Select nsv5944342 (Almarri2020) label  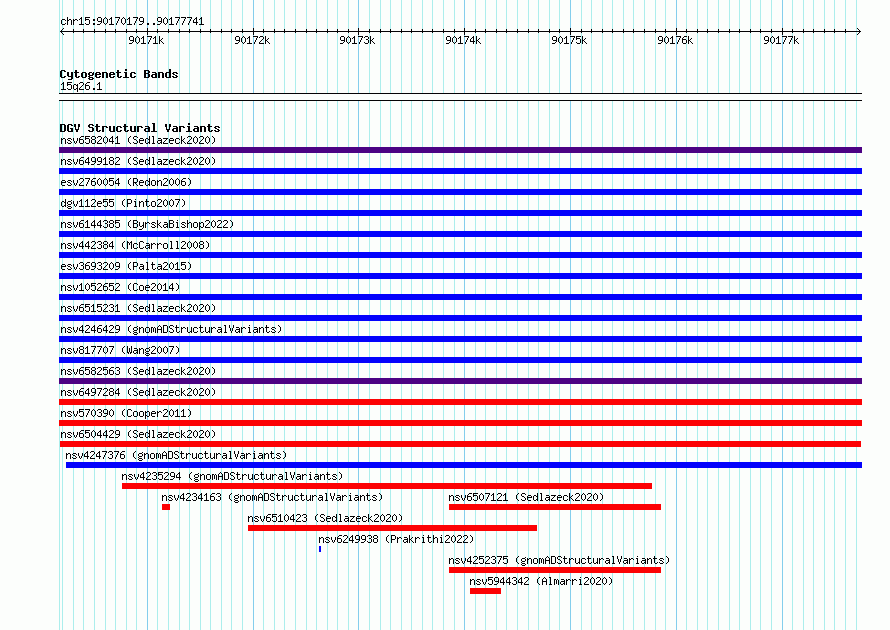(x=541, y=581)
